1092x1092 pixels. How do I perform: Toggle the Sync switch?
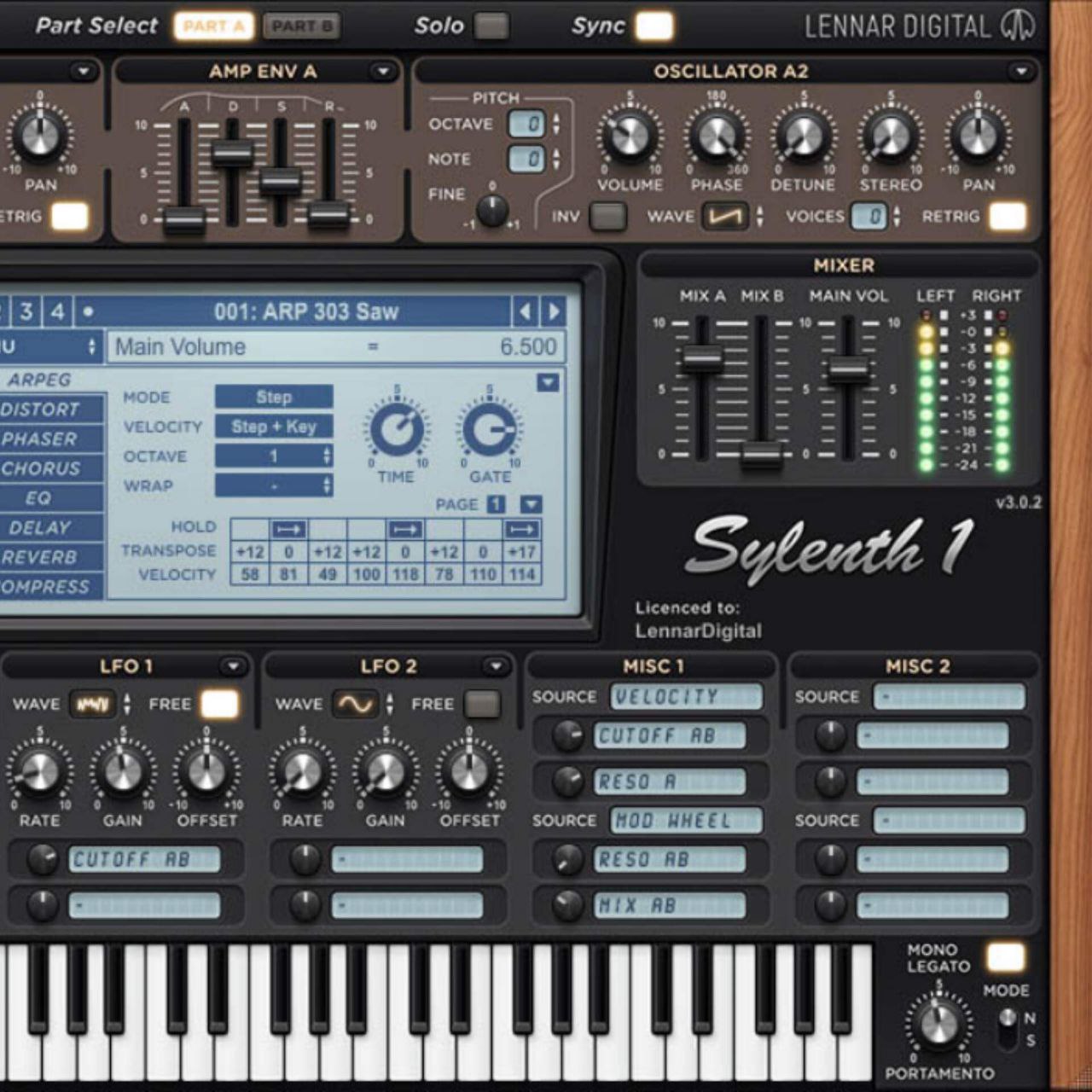pos(654,26)
